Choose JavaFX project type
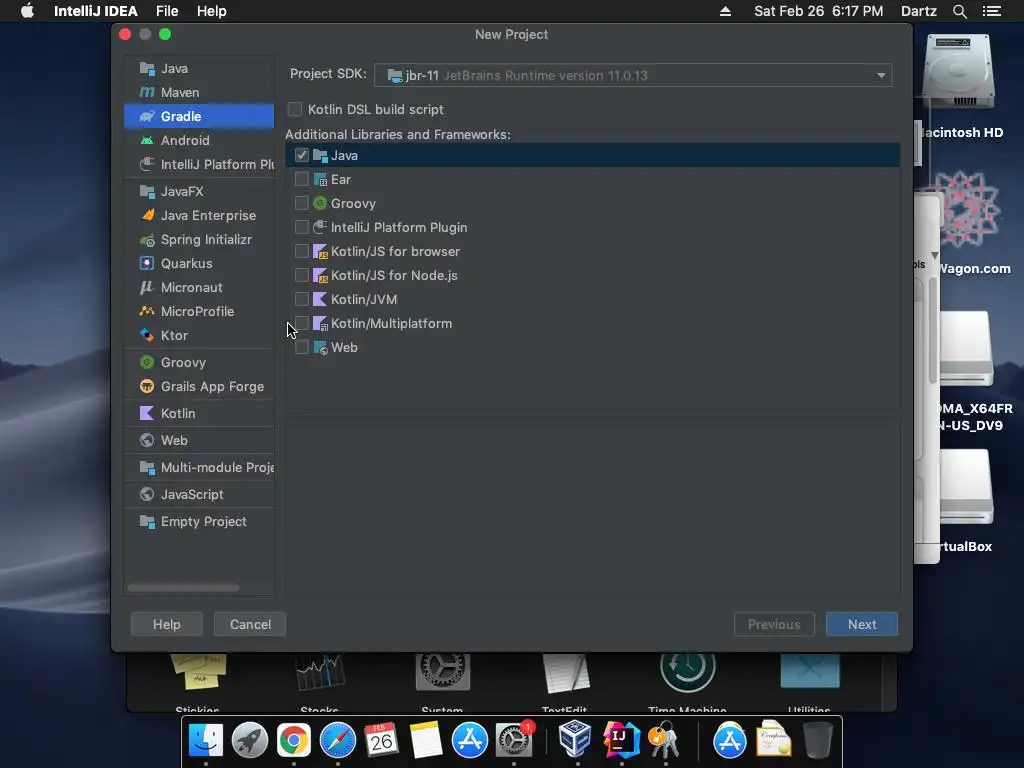Image resolution: width=1024 pixels, height=768 pixels. [199, 191]
